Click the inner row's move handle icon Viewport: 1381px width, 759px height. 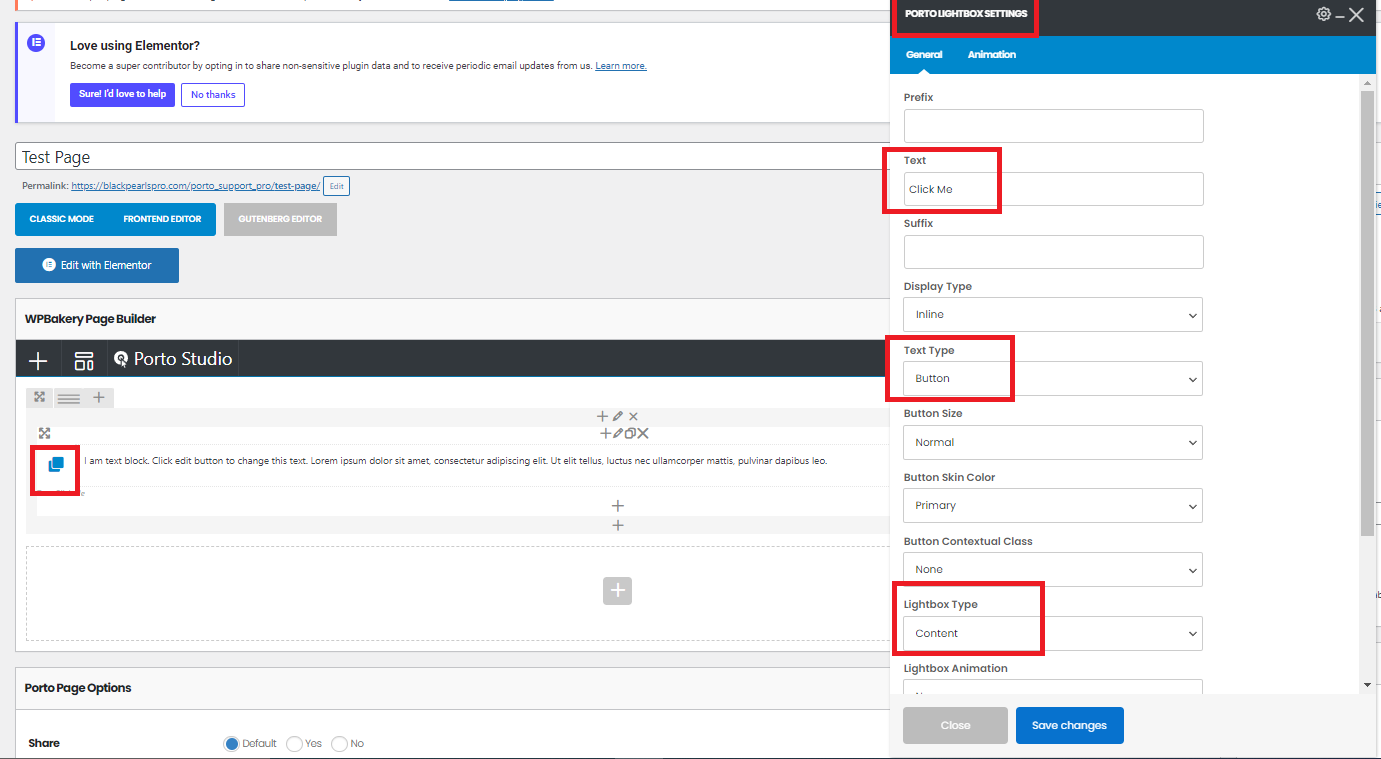pyautogui.click(x=44, y=433)
